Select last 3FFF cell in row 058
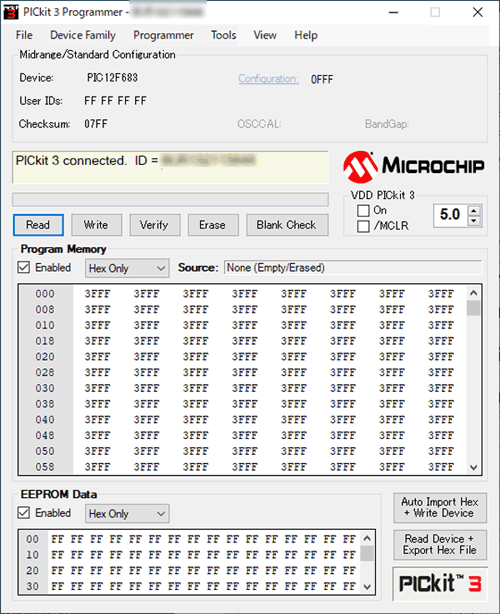 (441, 467)
